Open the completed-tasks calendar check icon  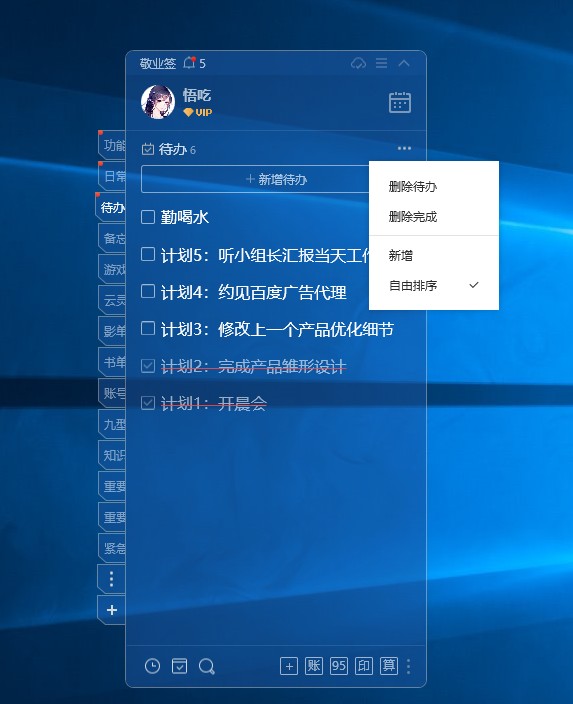click(180, 666)
